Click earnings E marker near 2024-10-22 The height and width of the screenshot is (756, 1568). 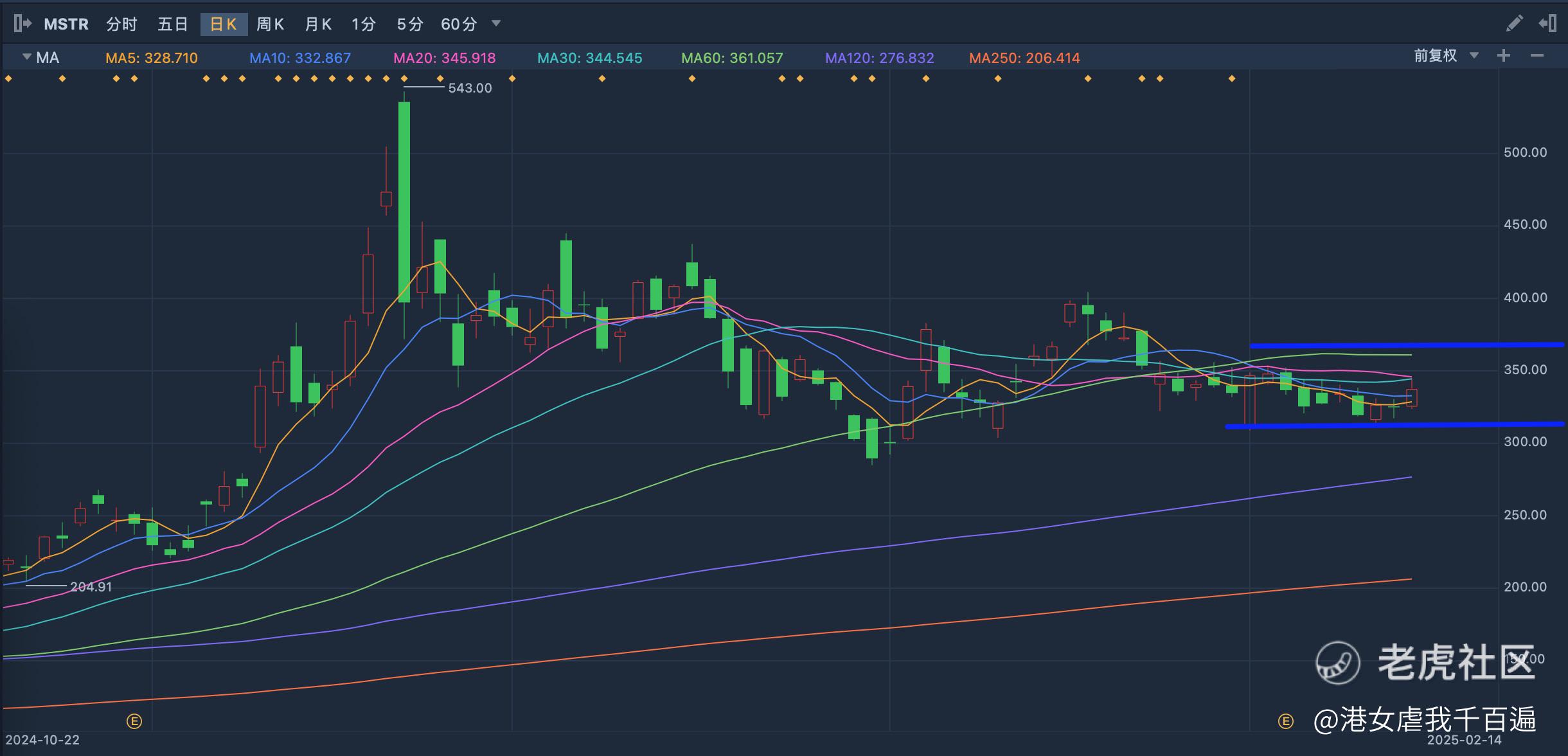(134, 721)
